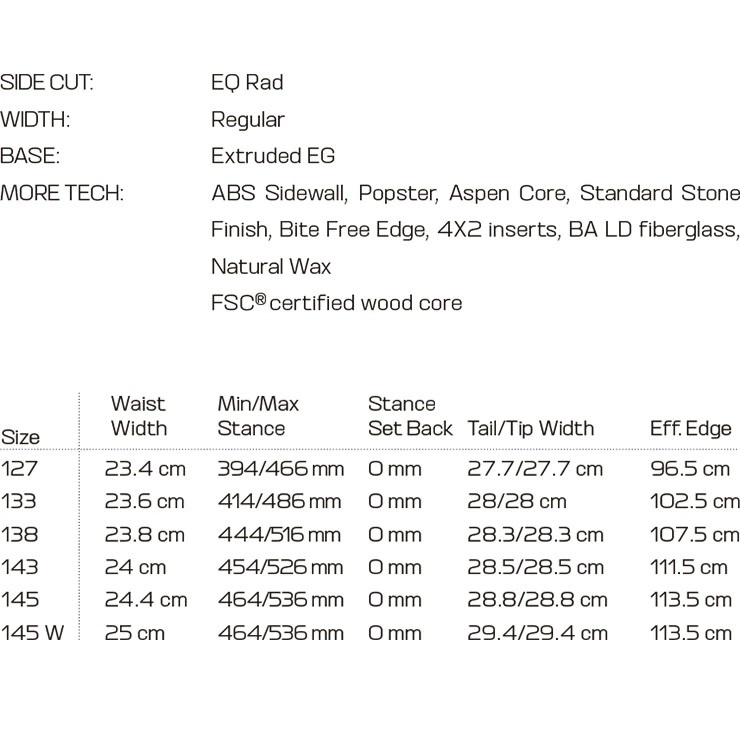Click the 133 size row label

click(x=18, y=501)
